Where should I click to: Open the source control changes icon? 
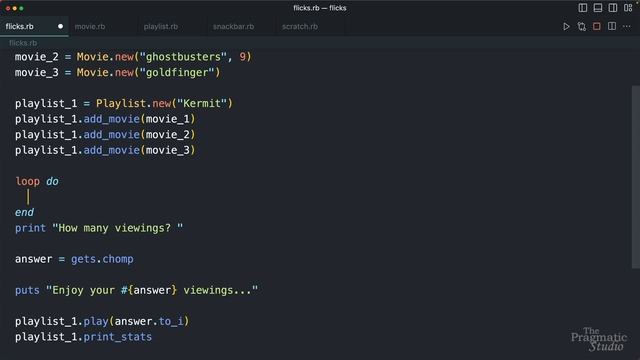[582, 27]
